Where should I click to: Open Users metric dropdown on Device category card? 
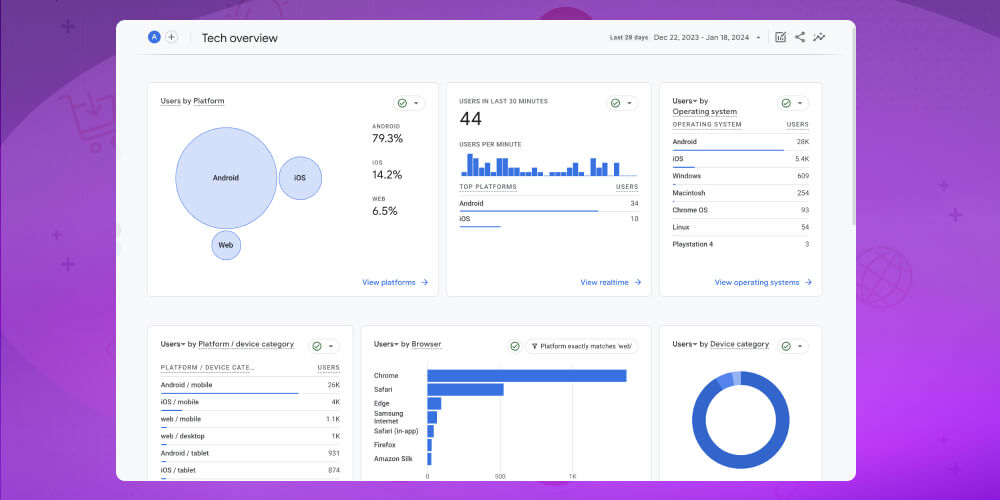click(x=685, y=344)
